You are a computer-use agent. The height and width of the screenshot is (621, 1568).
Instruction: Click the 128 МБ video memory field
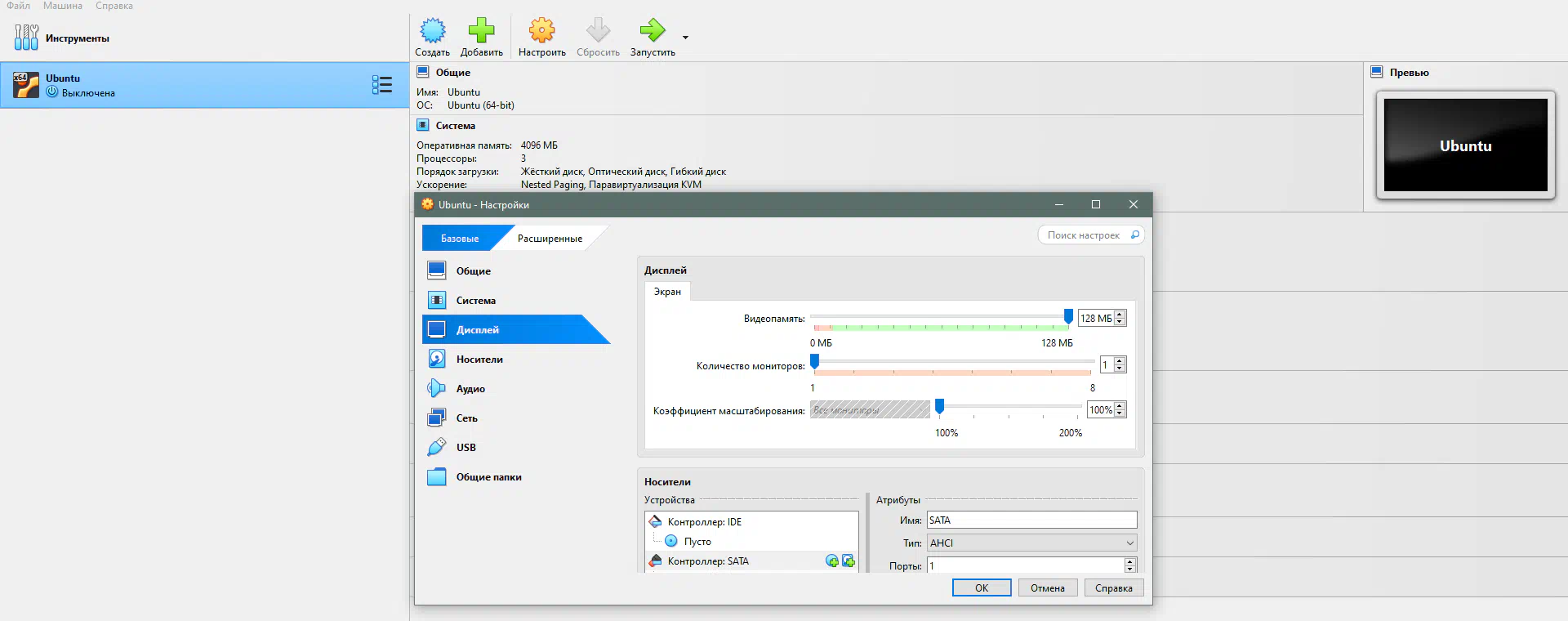(1096, 318)
